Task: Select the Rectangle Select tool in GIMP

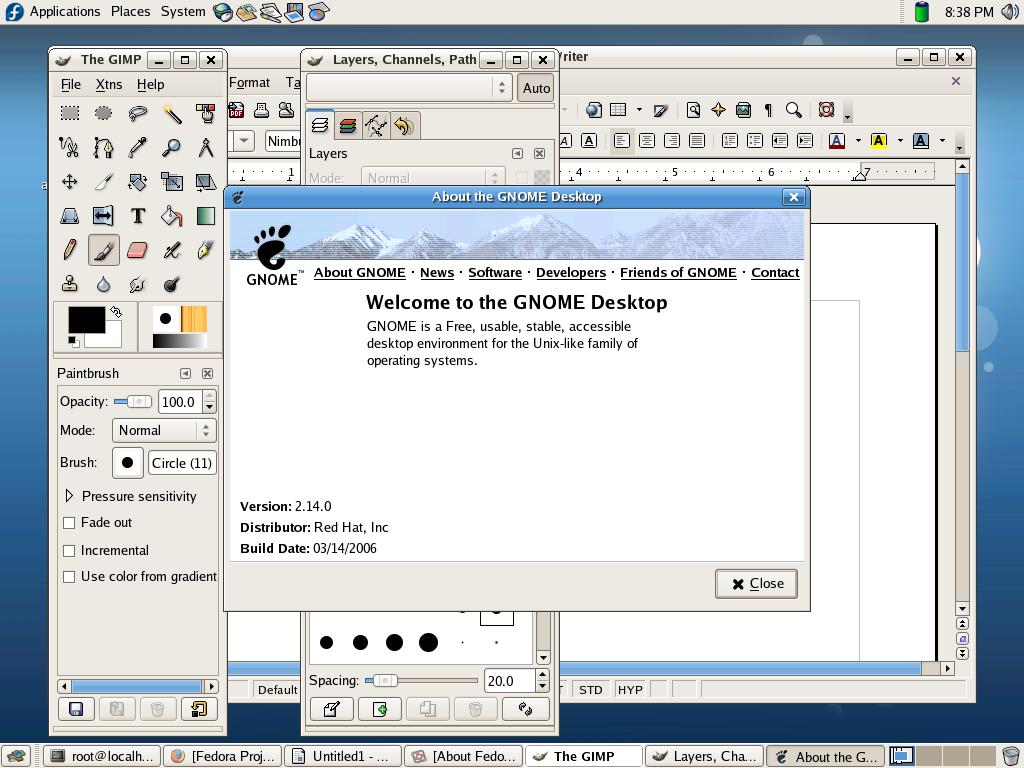Action: (70, 113)
